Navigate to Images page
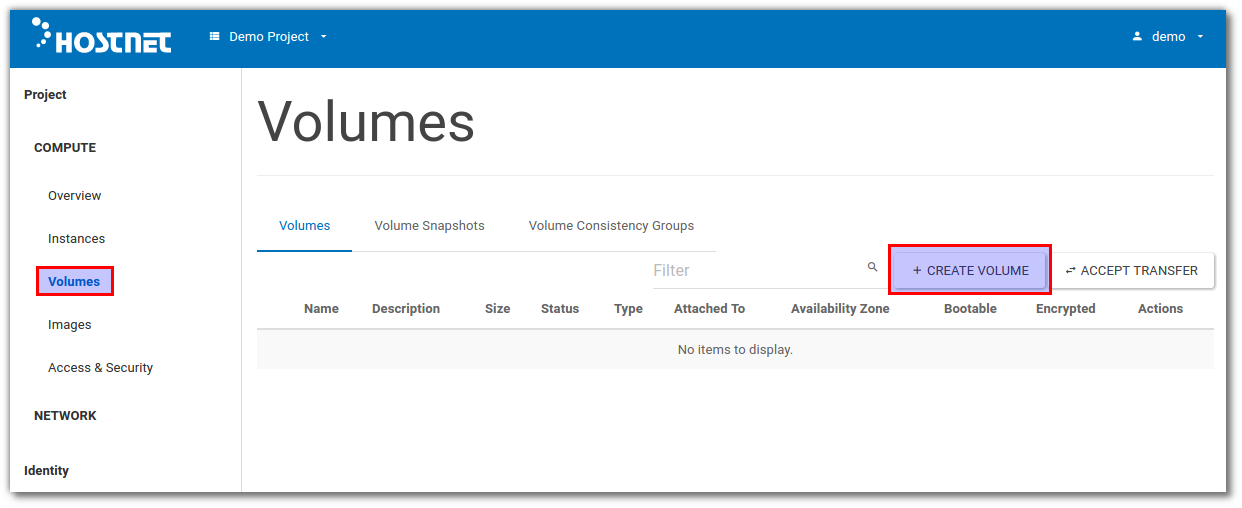The height and width of the screenshot is (508, 1242). tap(69, 325)
